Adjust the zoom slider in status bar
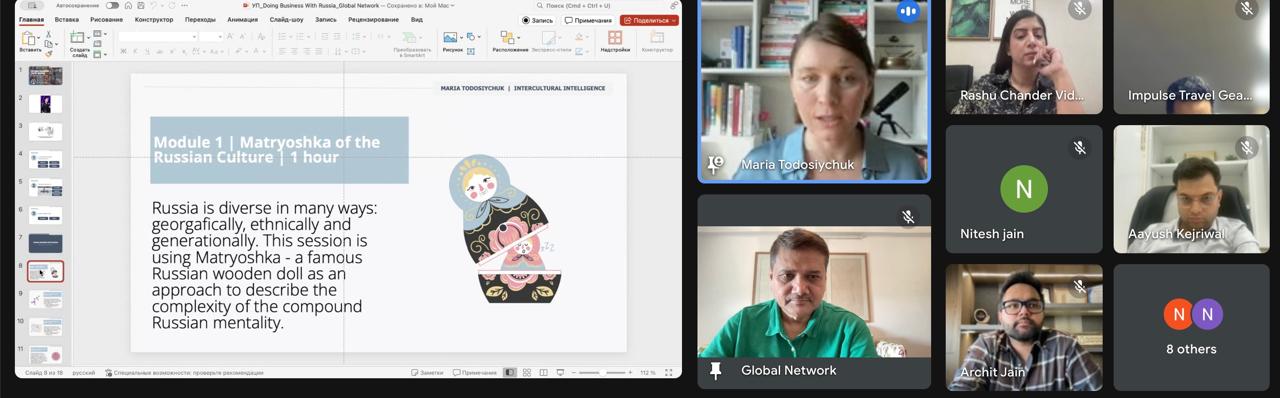1280x398 pixels. pyautogui.click(x=603, y=373)
